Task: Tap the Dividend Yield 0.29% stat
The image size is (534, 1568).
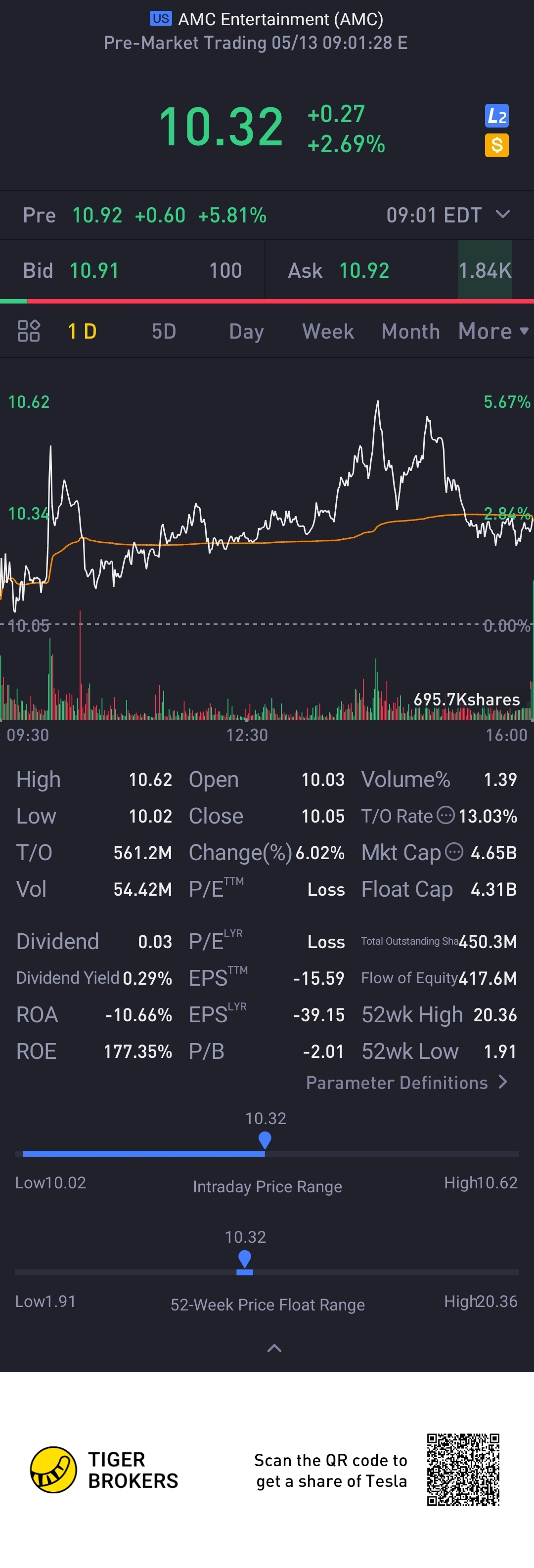Action: pos(94,978)
